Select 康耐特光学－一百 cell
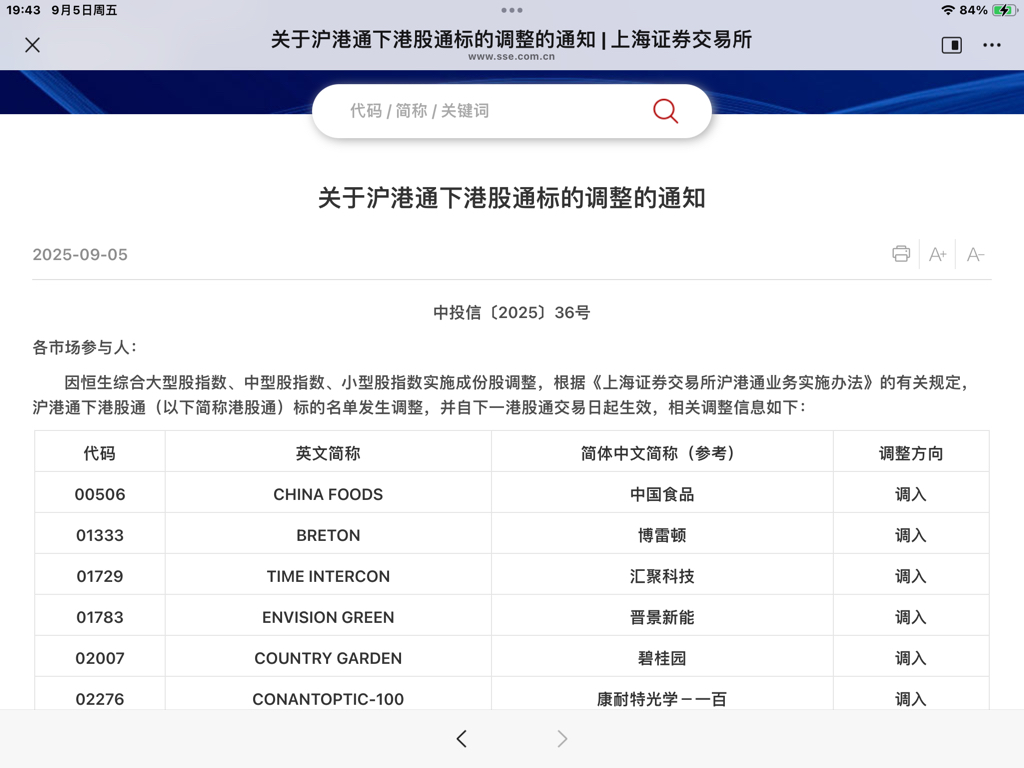Image resolution: width=1024 pixels, height=768 pixels. coord(662,694)
